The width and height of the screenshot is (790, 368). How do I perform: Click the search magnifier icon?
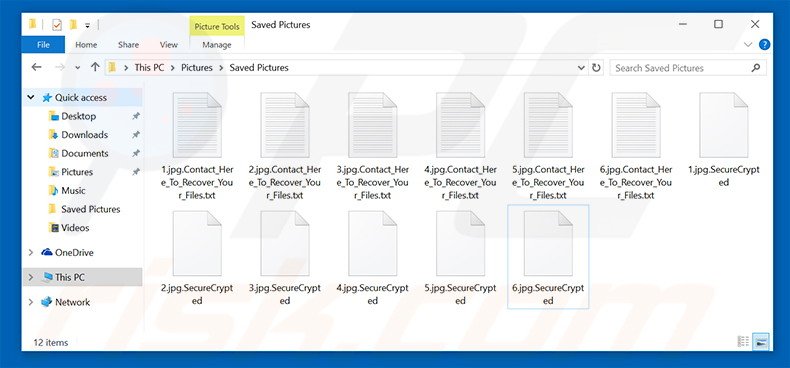[x=756, y=68]
